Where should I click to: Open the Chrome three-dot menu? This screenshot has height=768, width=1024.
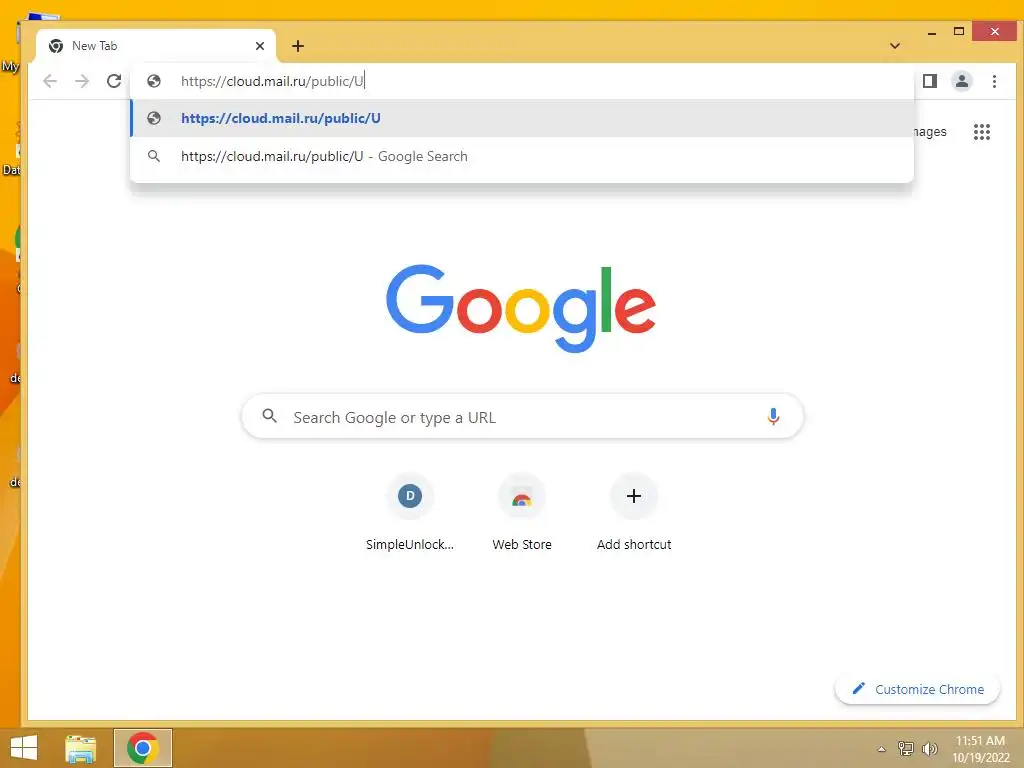click(x=994, y=81)
